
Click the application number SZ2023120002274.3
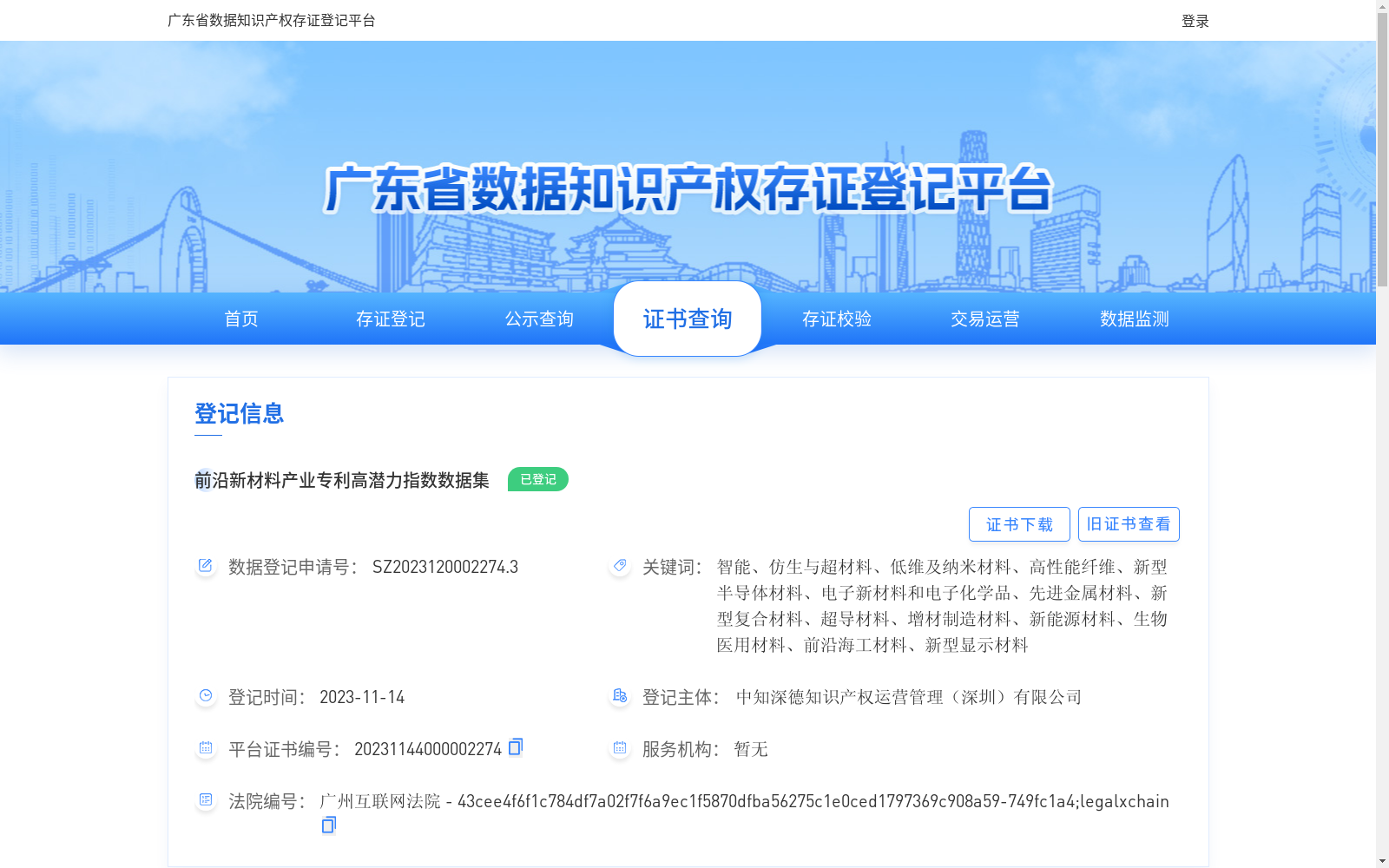click(x=445, y=567)
